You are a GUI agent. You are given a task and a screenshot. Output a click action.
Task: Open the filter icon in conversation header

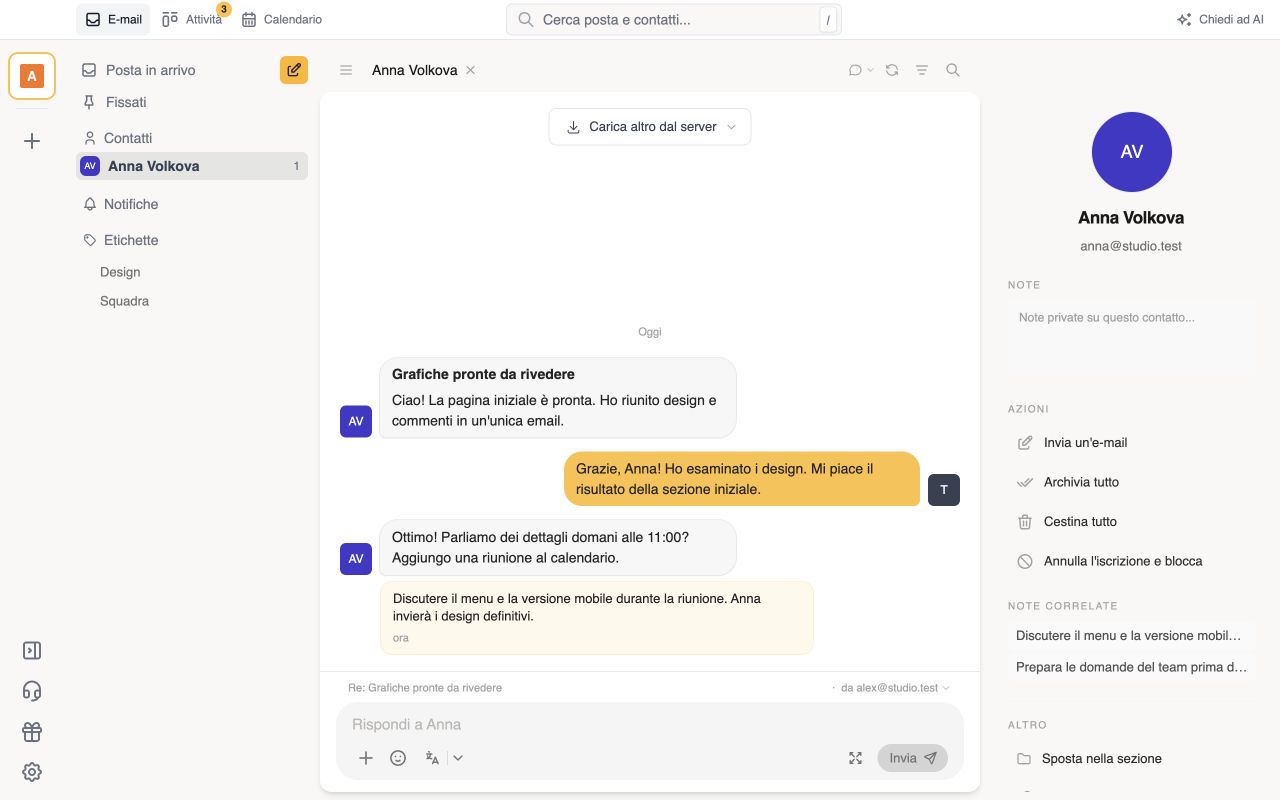point(922,70)
